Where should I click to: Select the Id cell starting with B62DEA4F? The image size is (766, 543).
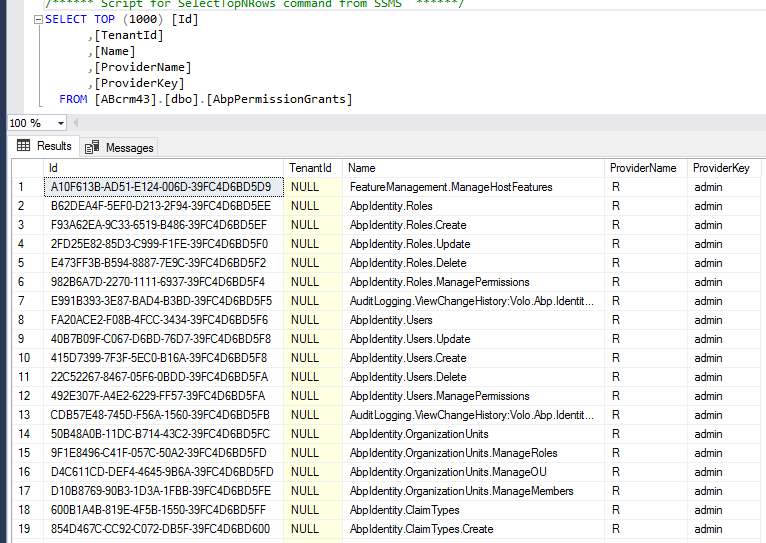pos(160,206)
